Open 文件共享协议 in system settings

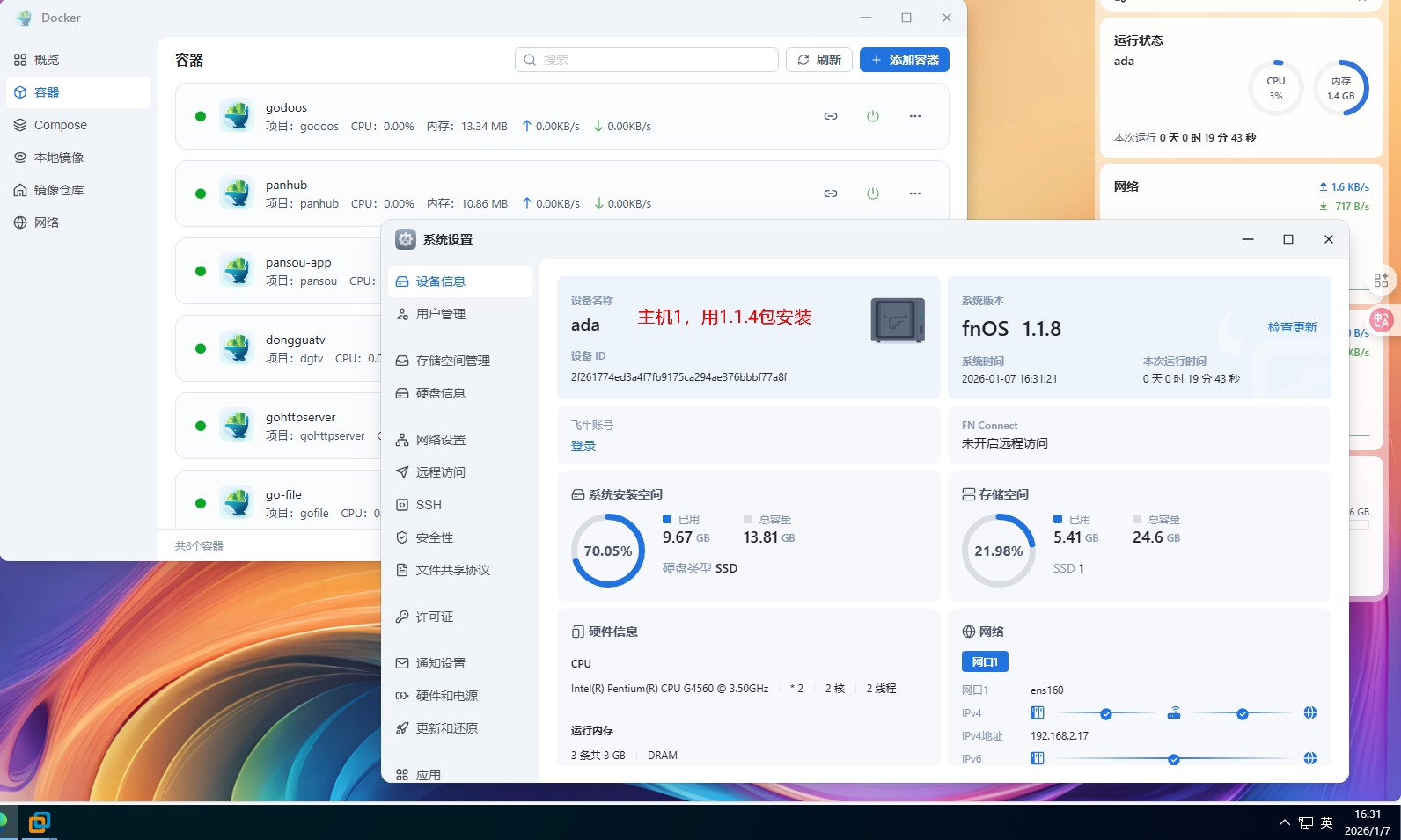[x=460, y=570]
